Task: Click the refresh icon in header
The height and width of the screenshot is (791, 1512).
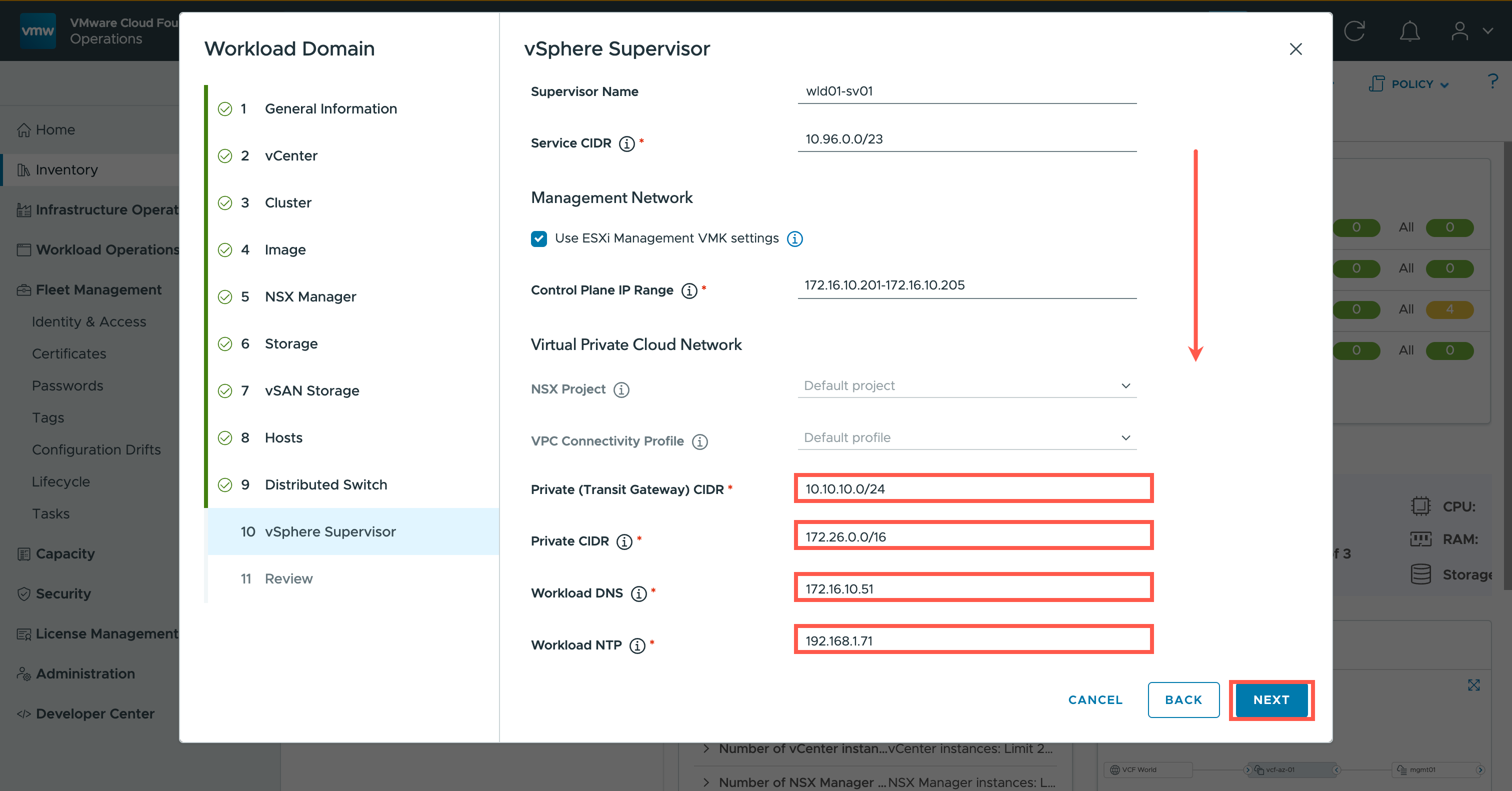Action: tap(1354, 31)
